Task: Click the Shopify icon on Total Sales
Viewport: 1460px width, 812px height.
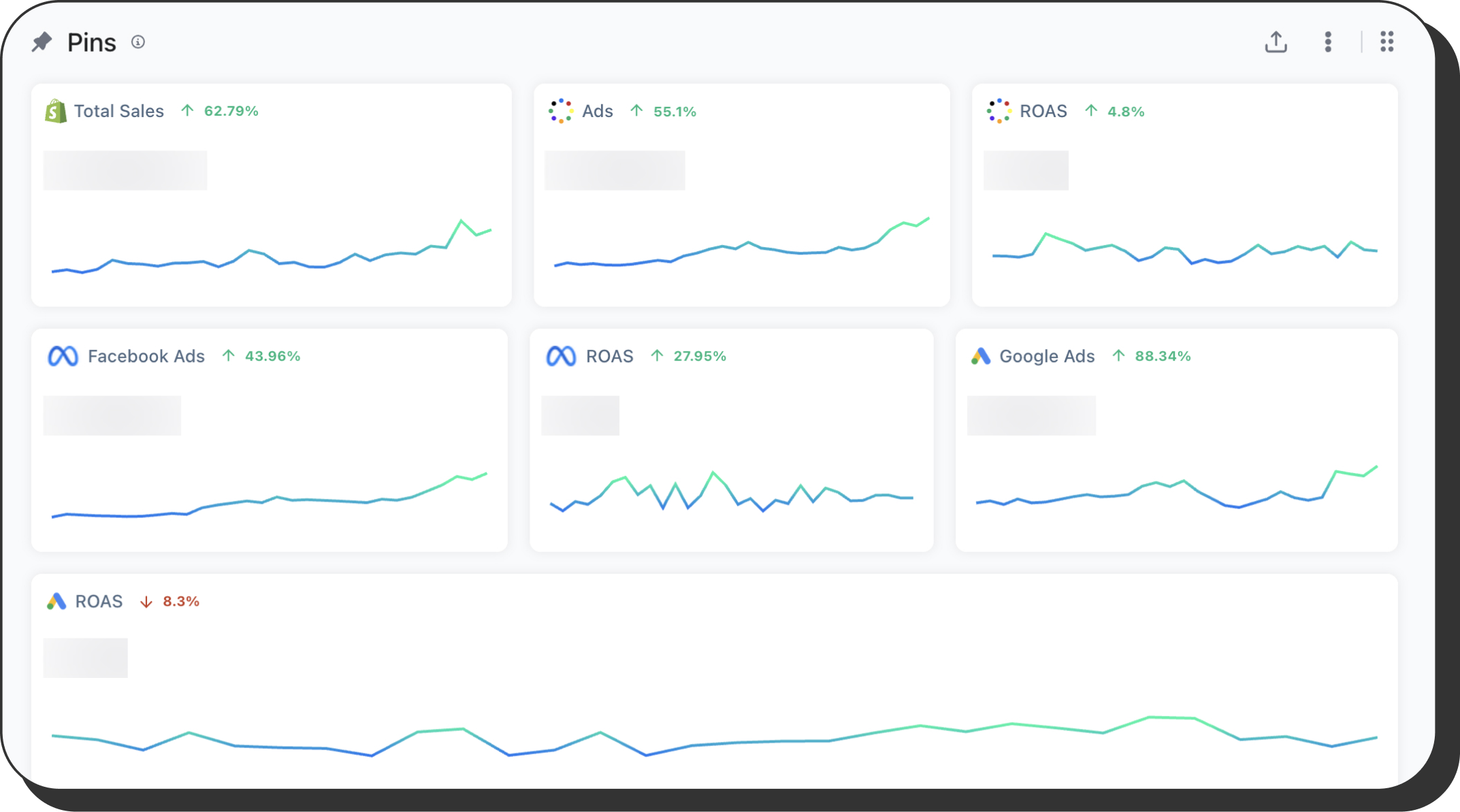Action: [56, 111]
